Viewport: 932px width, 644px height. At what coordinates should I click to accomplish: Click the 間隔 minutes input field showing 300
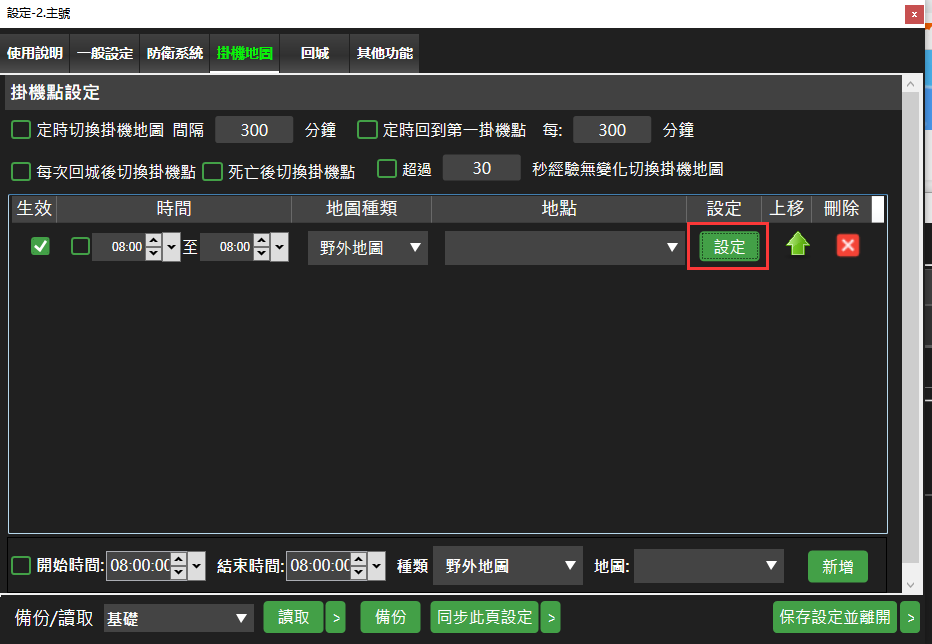coord(254,130)
